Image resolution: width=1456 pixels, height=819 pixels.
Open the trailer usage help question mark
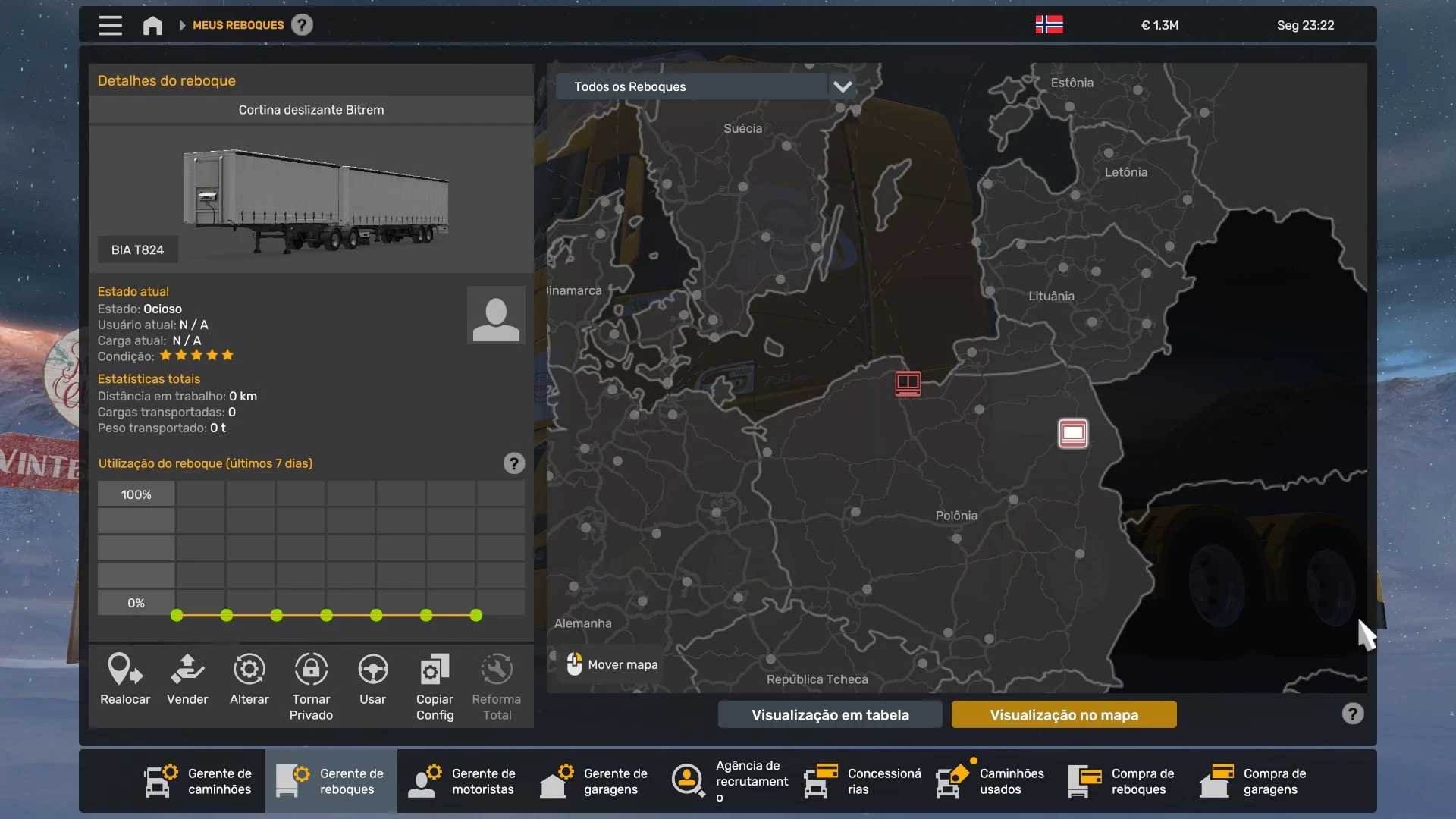(513, 463)
